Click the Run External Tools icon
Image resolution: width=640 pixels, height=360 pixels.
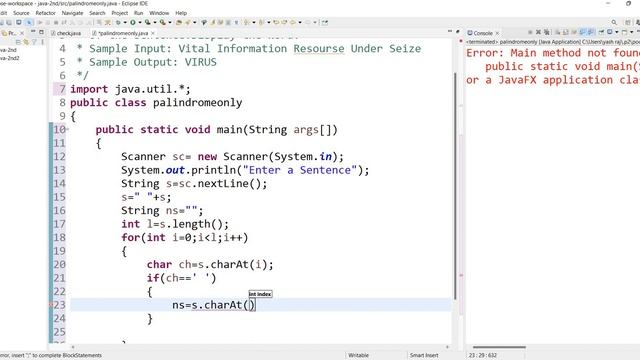point(162,22)
